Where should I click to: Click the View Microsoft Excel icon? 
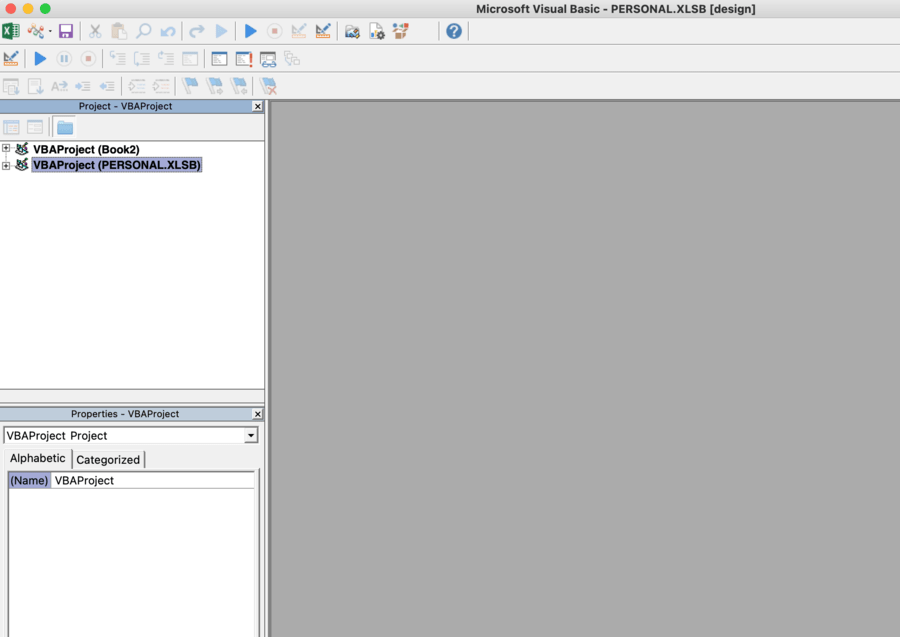[11, 31]
